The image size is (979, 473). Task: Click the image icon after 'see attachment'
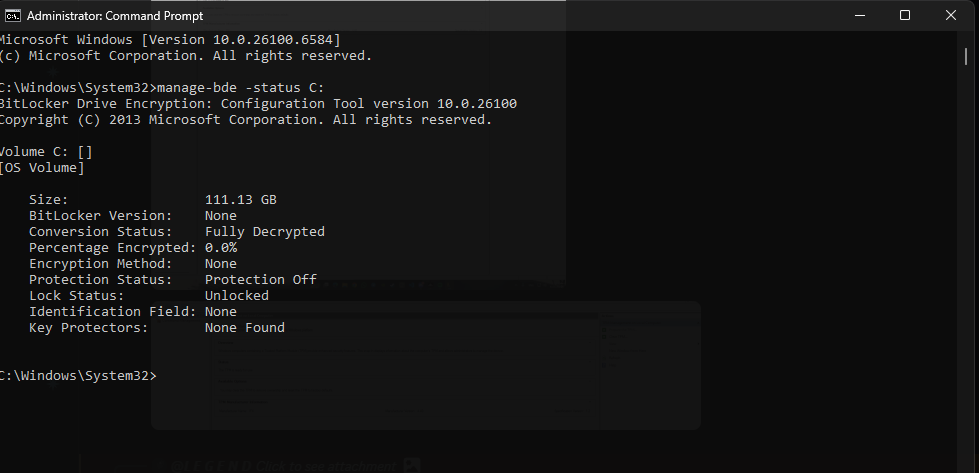(411, 466)
